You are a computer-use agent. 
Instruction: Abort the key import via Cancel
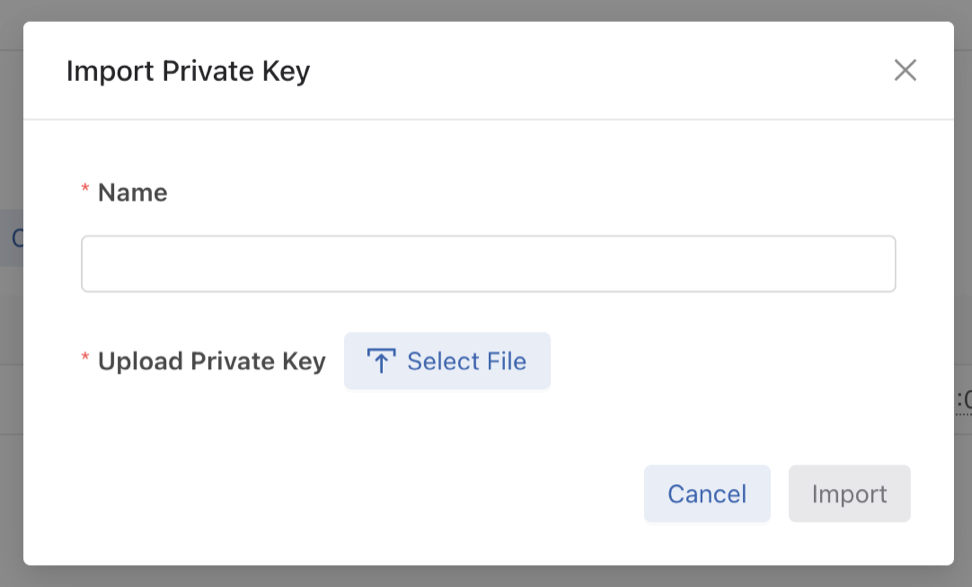point(707,494)
